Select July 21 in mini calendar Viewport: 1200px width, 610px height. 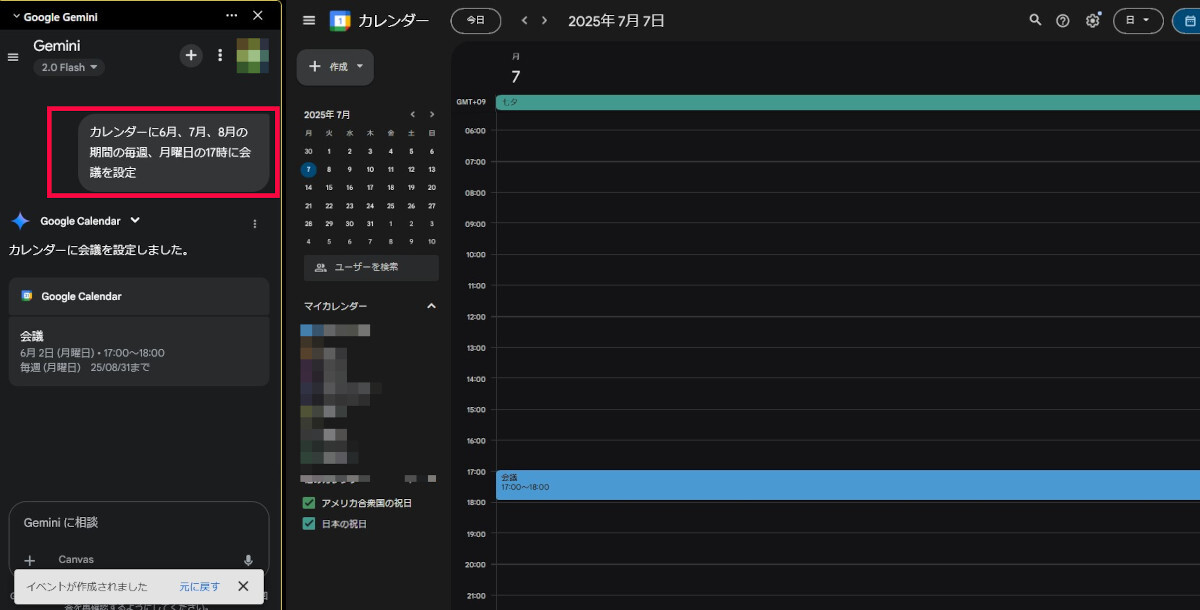pos(308,205)
